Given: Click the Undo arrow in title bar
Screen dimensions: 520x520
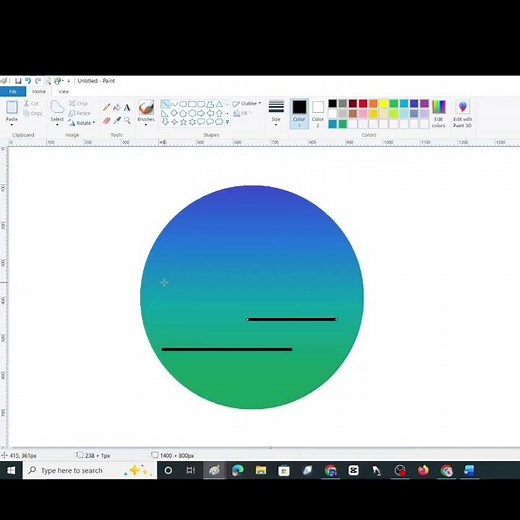Looking at the screenshot, I should coord(28,81).
